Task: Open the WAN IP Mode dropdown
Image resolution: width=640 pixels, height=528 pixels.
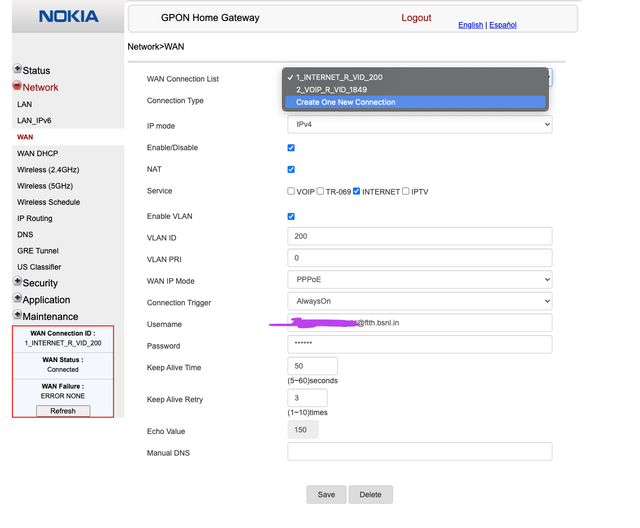Action: (x=419, y=280)
